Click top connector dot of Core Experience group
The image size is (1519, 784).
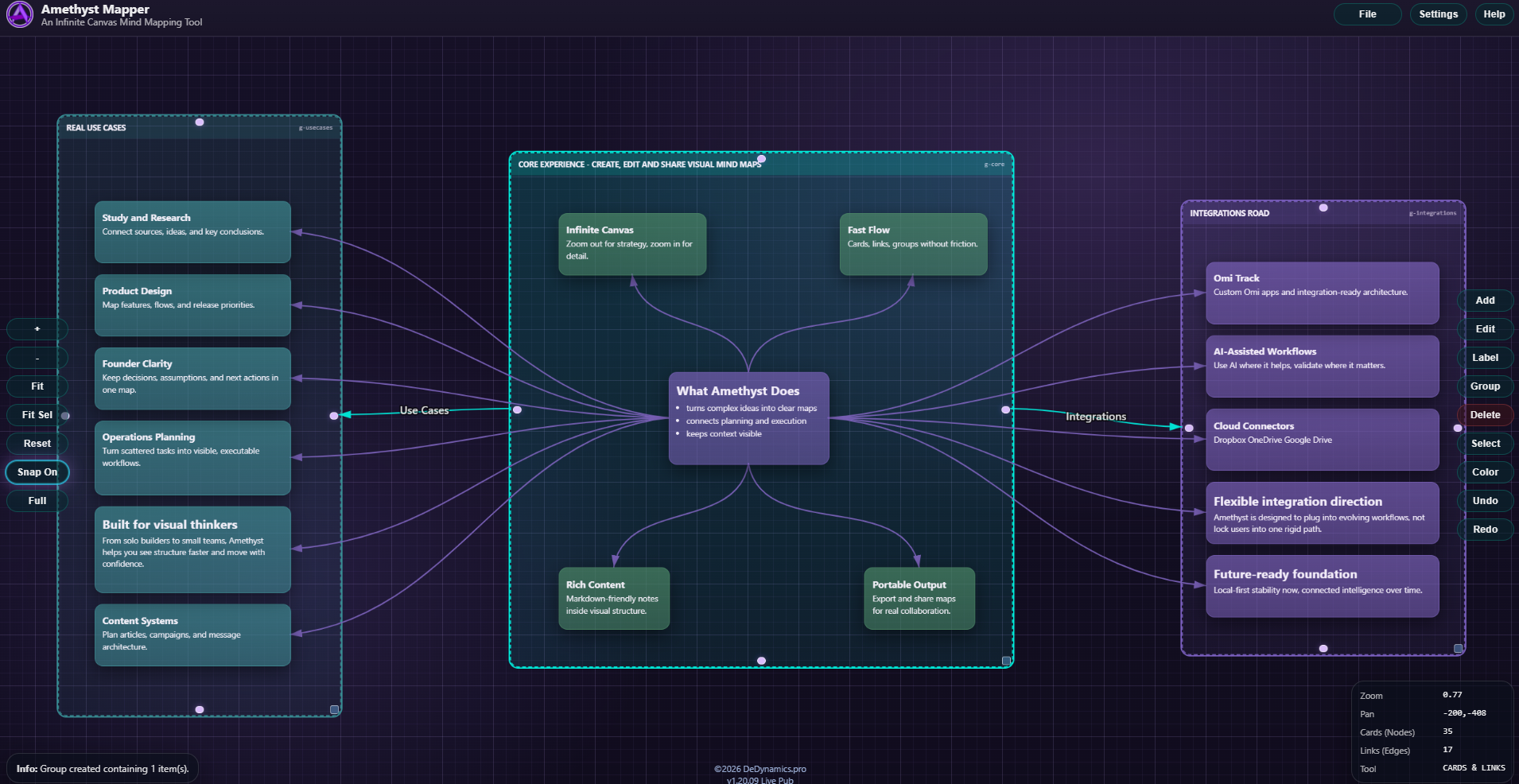point(761,159)
